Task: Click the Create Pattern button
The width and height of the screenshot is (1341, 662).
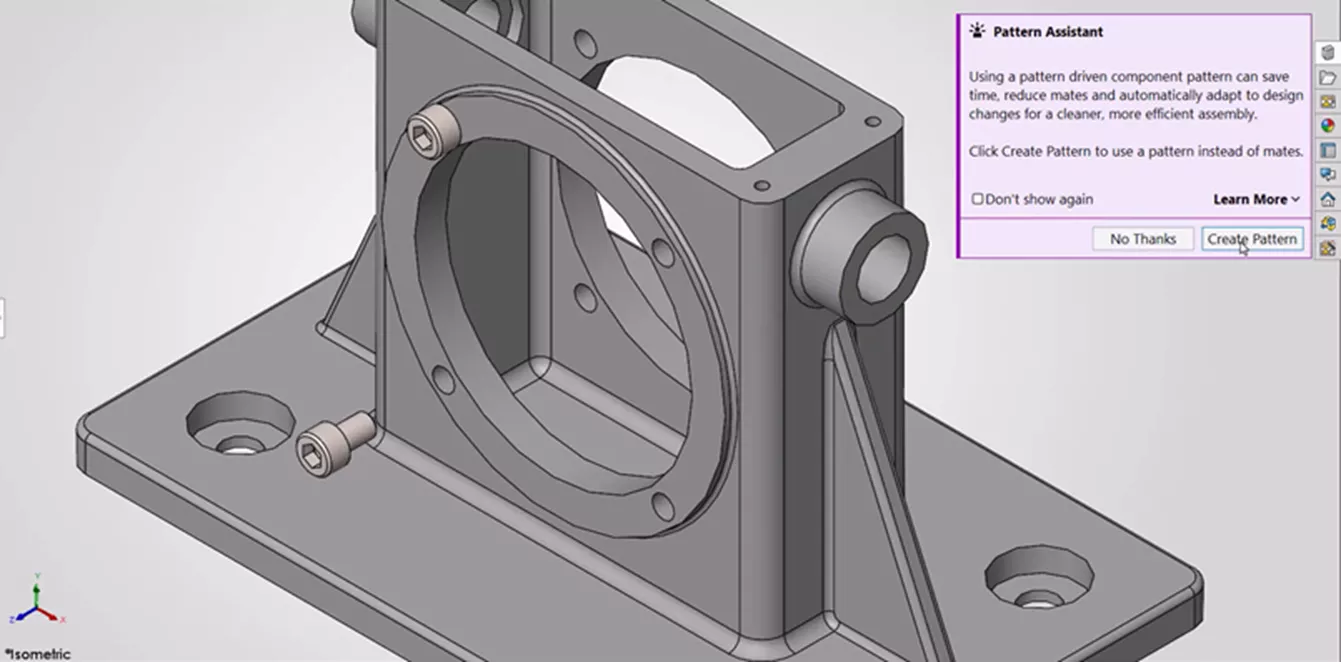Action: tap(1252, 238)
